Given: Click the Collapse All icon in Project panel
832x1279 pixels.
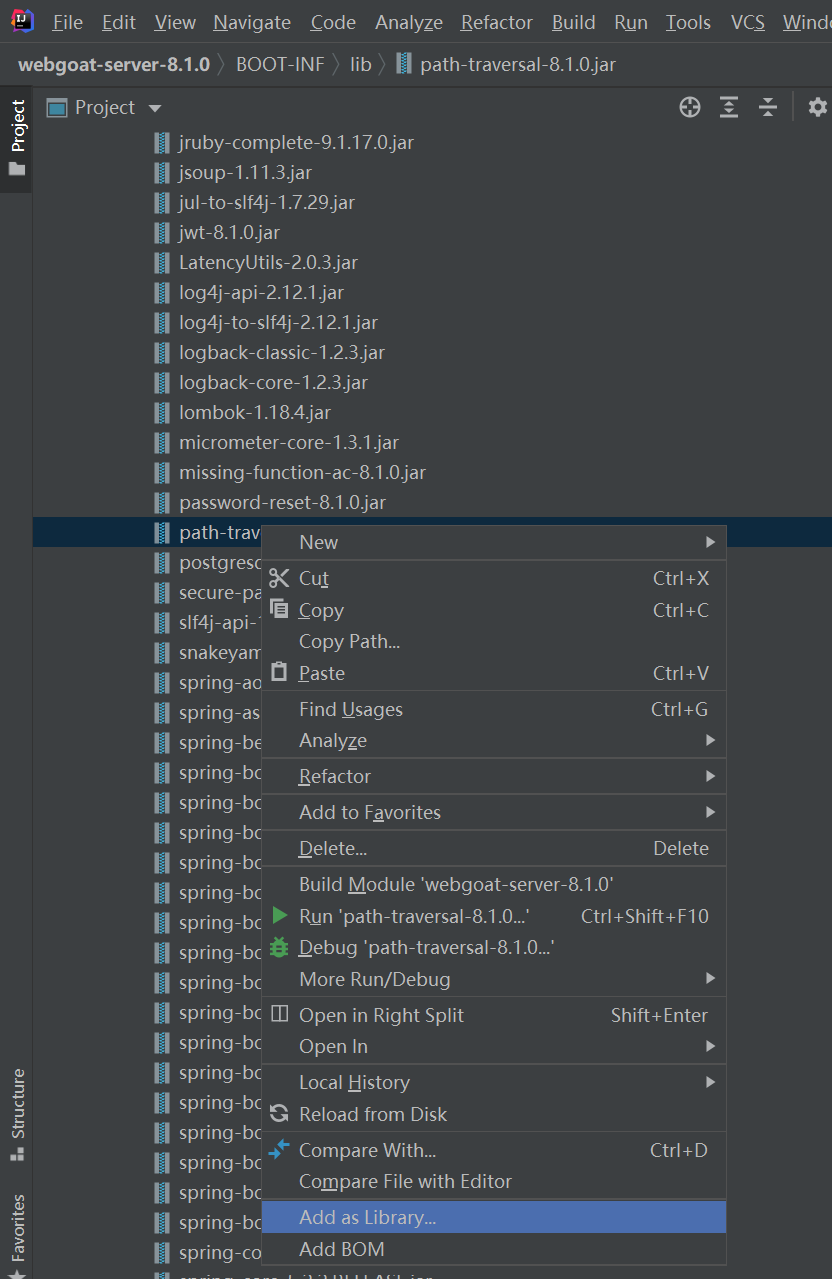Looking at the screenshot, I should 768,107.
